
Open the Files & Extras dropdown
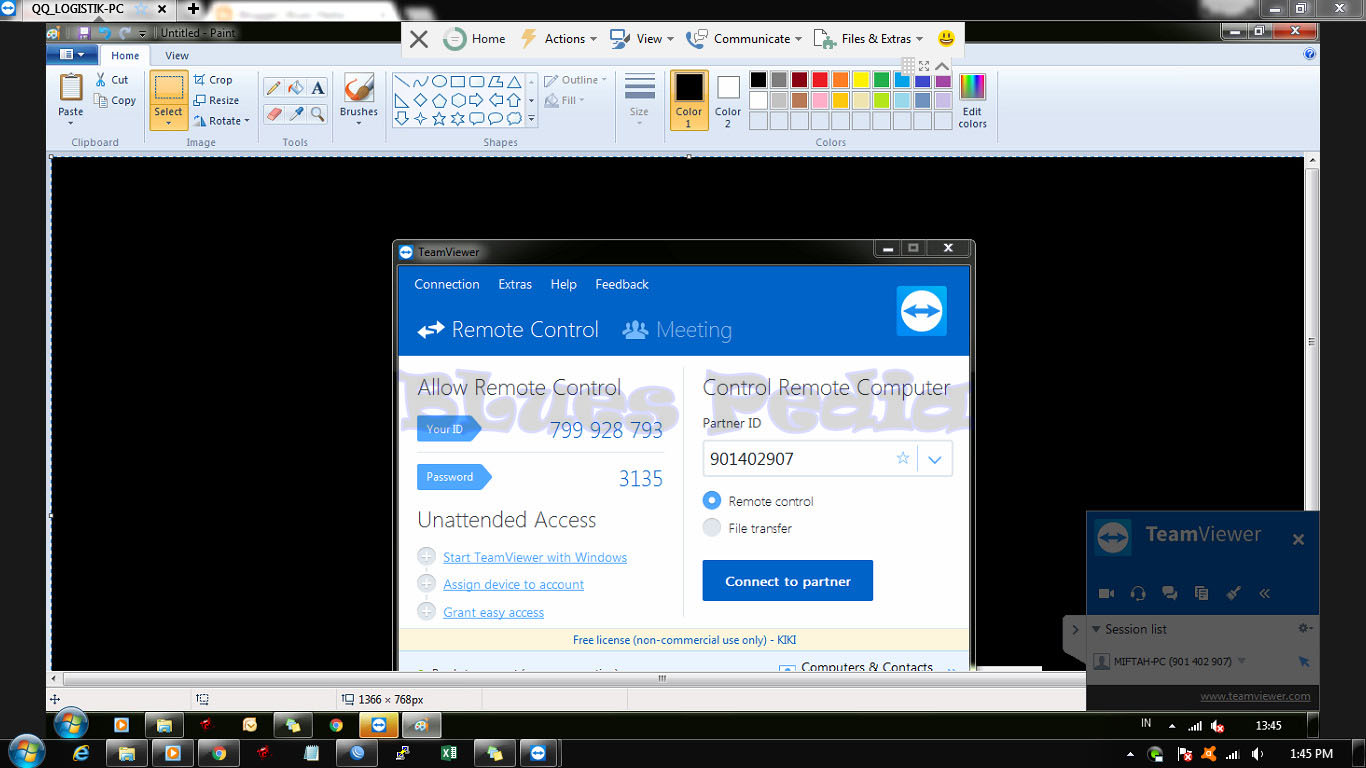(x=867, y=39)
